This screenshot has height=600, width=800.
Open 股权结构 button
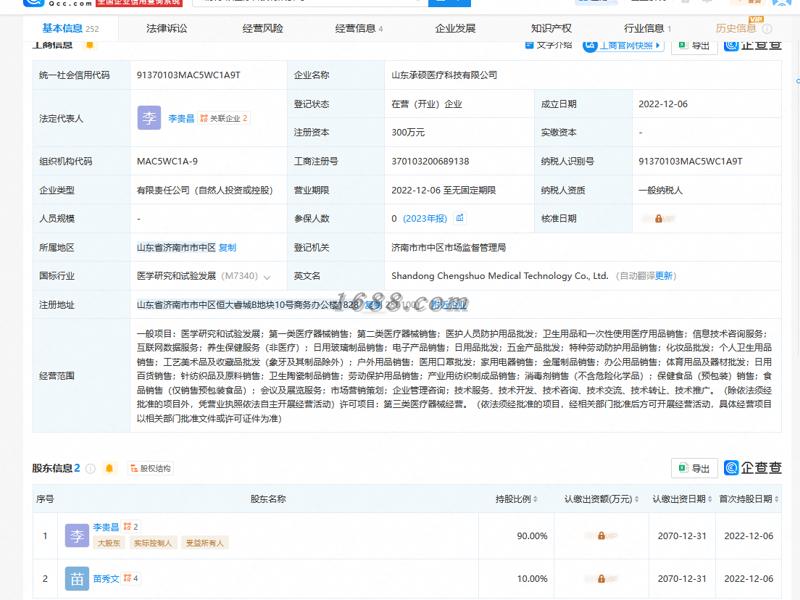(151, 468)
